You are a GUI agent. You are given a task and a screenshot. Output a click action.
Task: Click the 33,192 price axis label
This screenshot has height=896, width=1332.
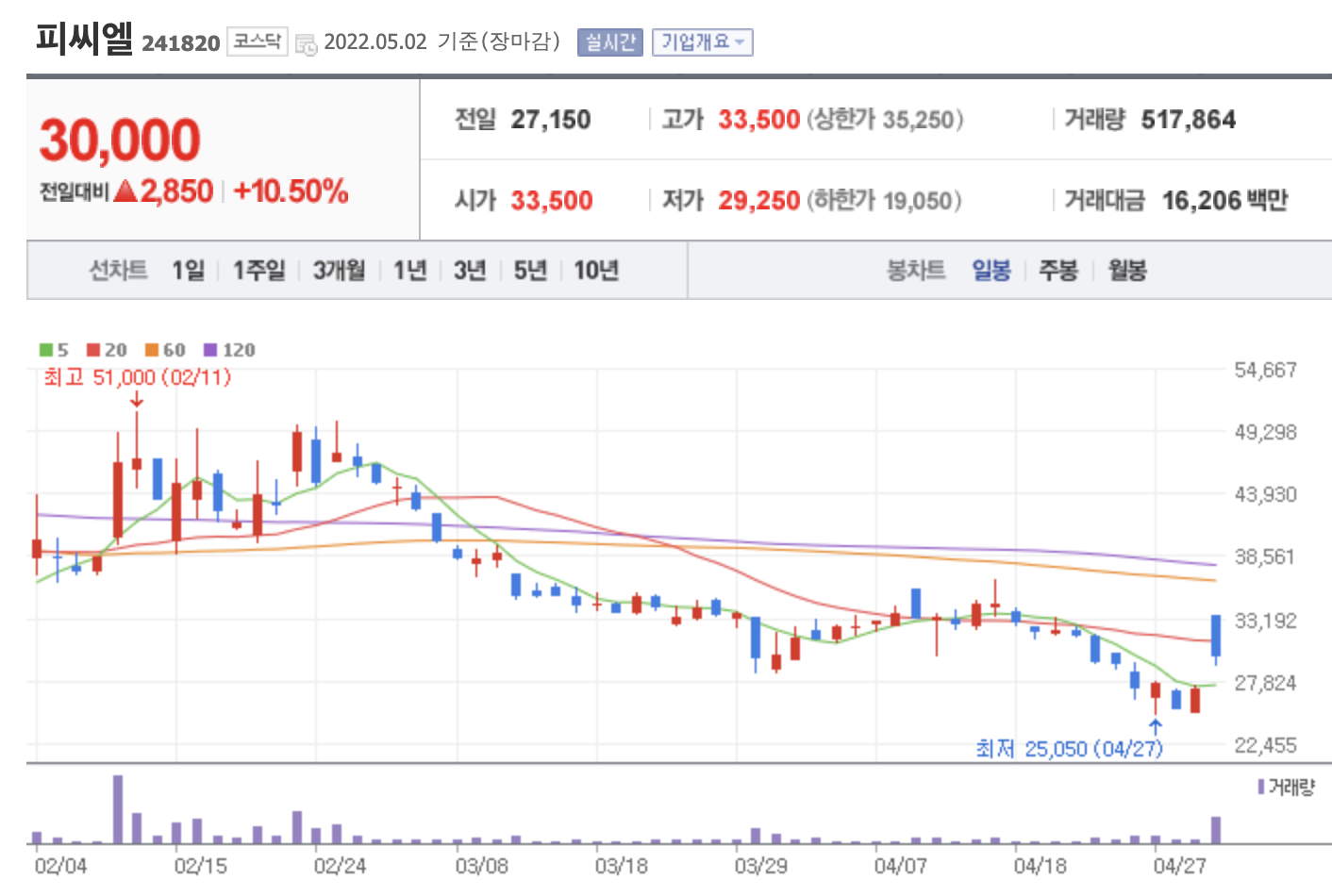(1265, 622)
